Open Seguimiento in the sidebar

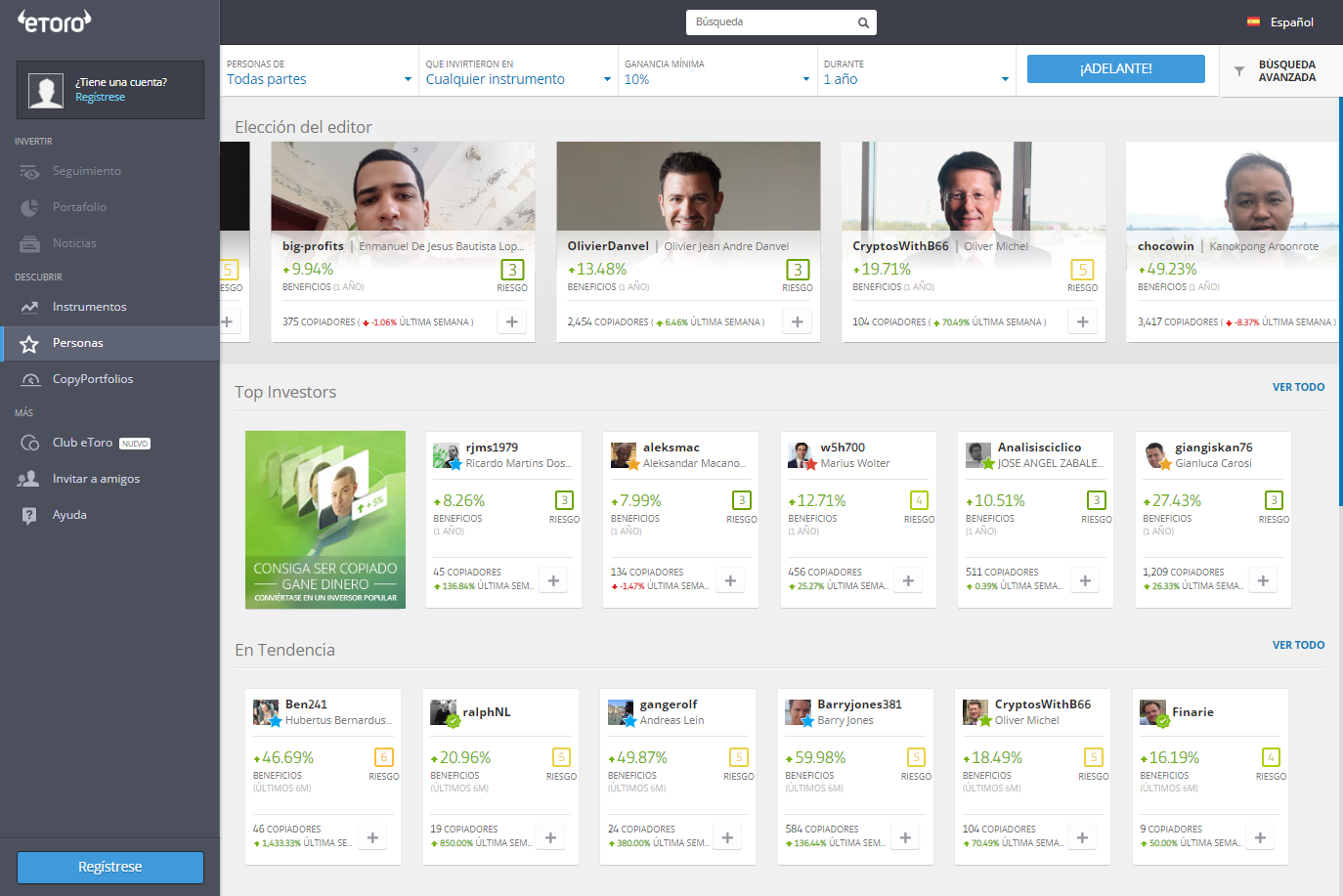[x=109, y=171]
